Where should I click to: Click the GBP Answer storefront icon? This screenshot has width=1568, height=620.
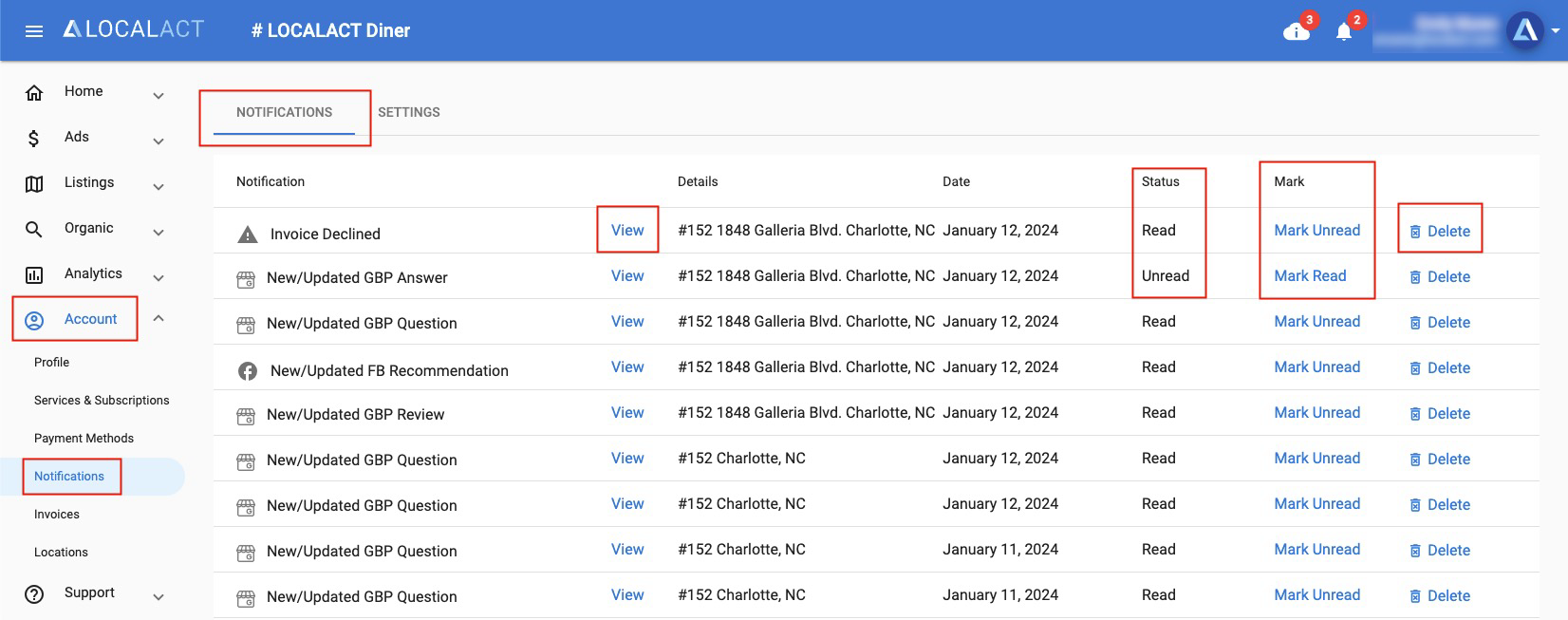point(246,279)
